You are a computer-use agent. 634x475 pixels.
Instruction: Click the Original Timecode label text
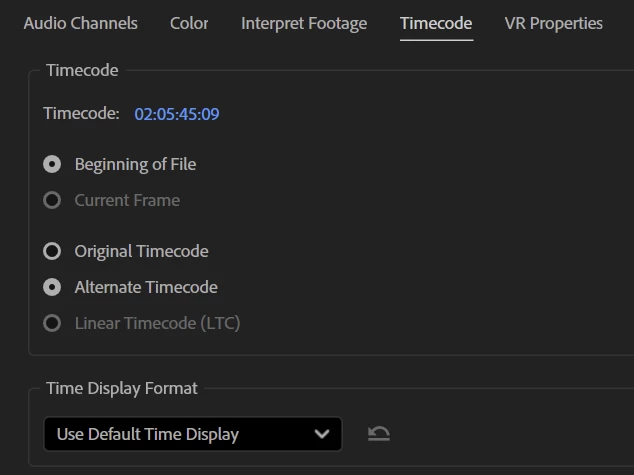(142, 251)
